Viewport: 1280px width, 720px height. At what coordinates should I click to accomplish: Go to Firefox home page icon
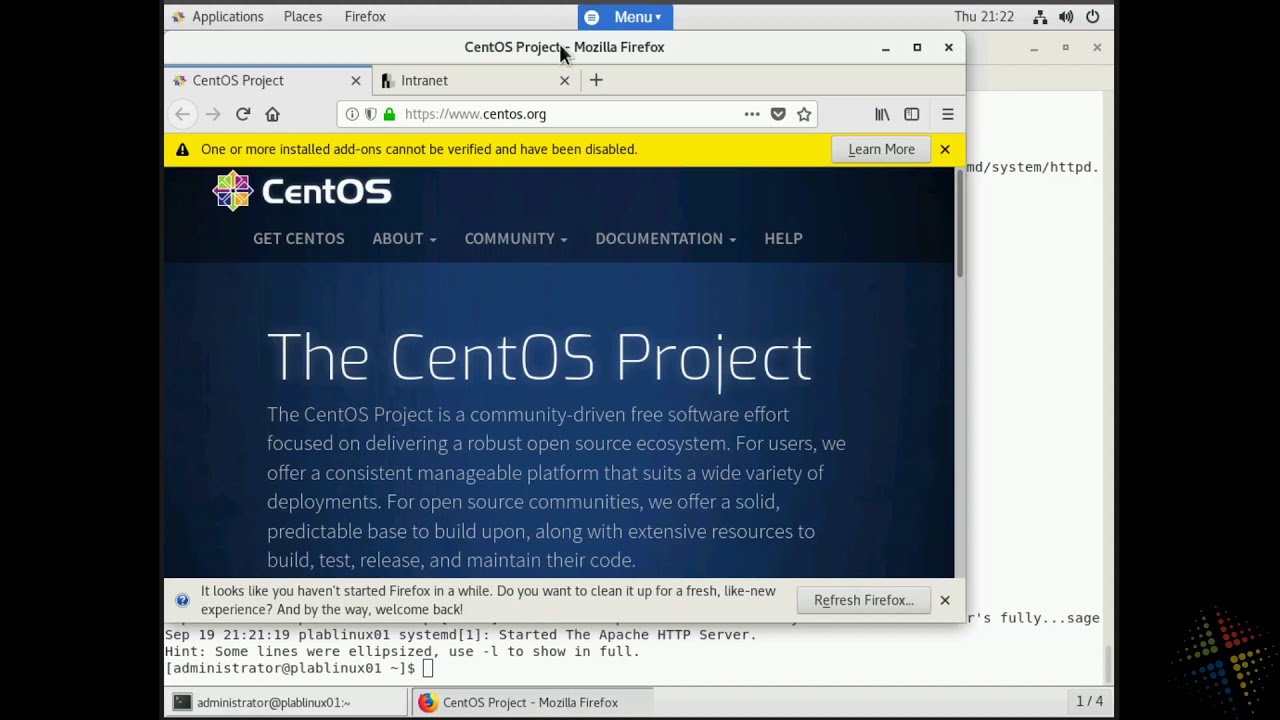[272, 114]
